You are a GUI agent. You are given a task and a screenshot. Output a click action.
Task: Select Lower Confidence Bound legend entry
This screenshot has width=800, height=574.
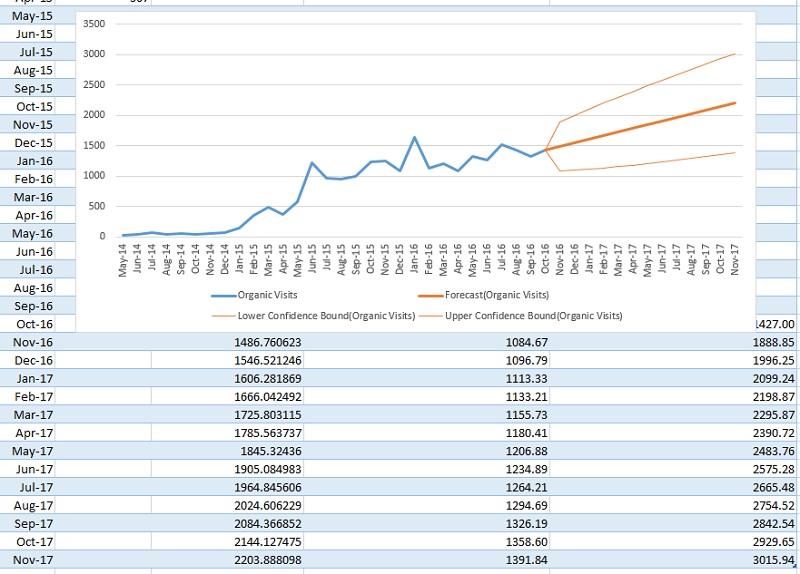click(x=313, y=316)
